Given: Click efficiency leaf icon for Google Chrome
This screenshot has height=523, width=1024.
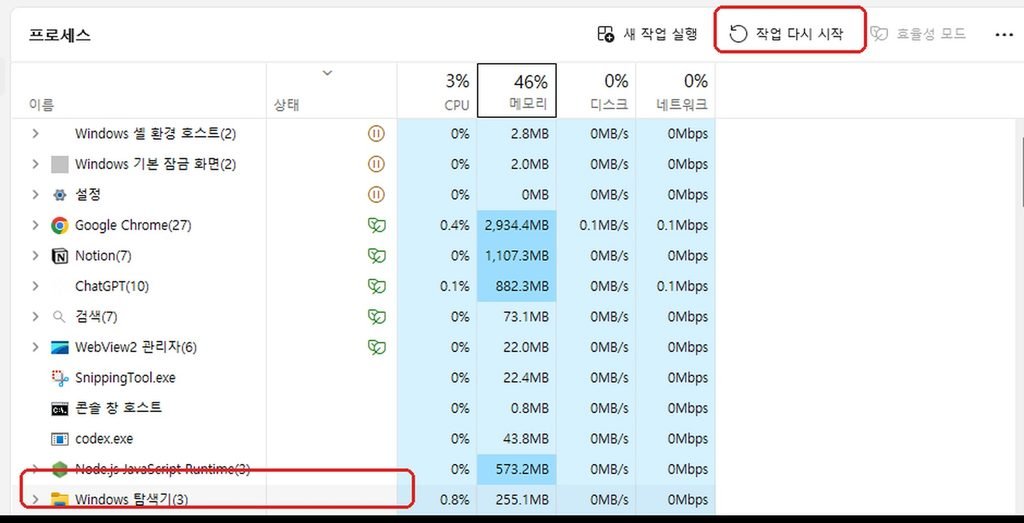Looking at the screenshot, I should pos(376,226).
